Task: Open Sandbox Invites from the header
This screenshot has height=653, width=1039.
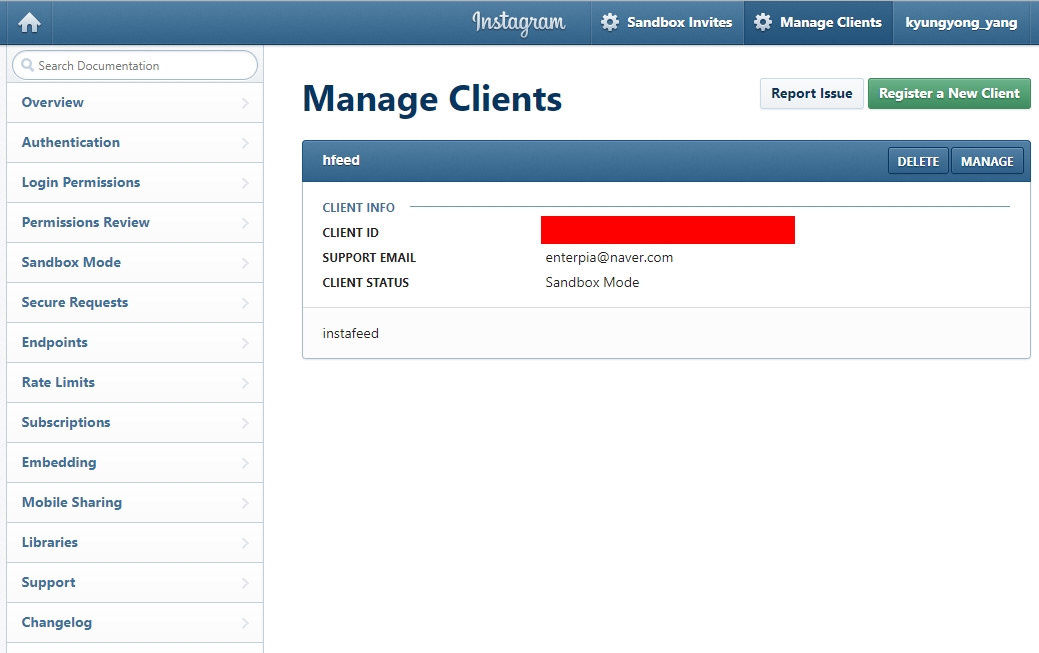Action: coord(667,22)
